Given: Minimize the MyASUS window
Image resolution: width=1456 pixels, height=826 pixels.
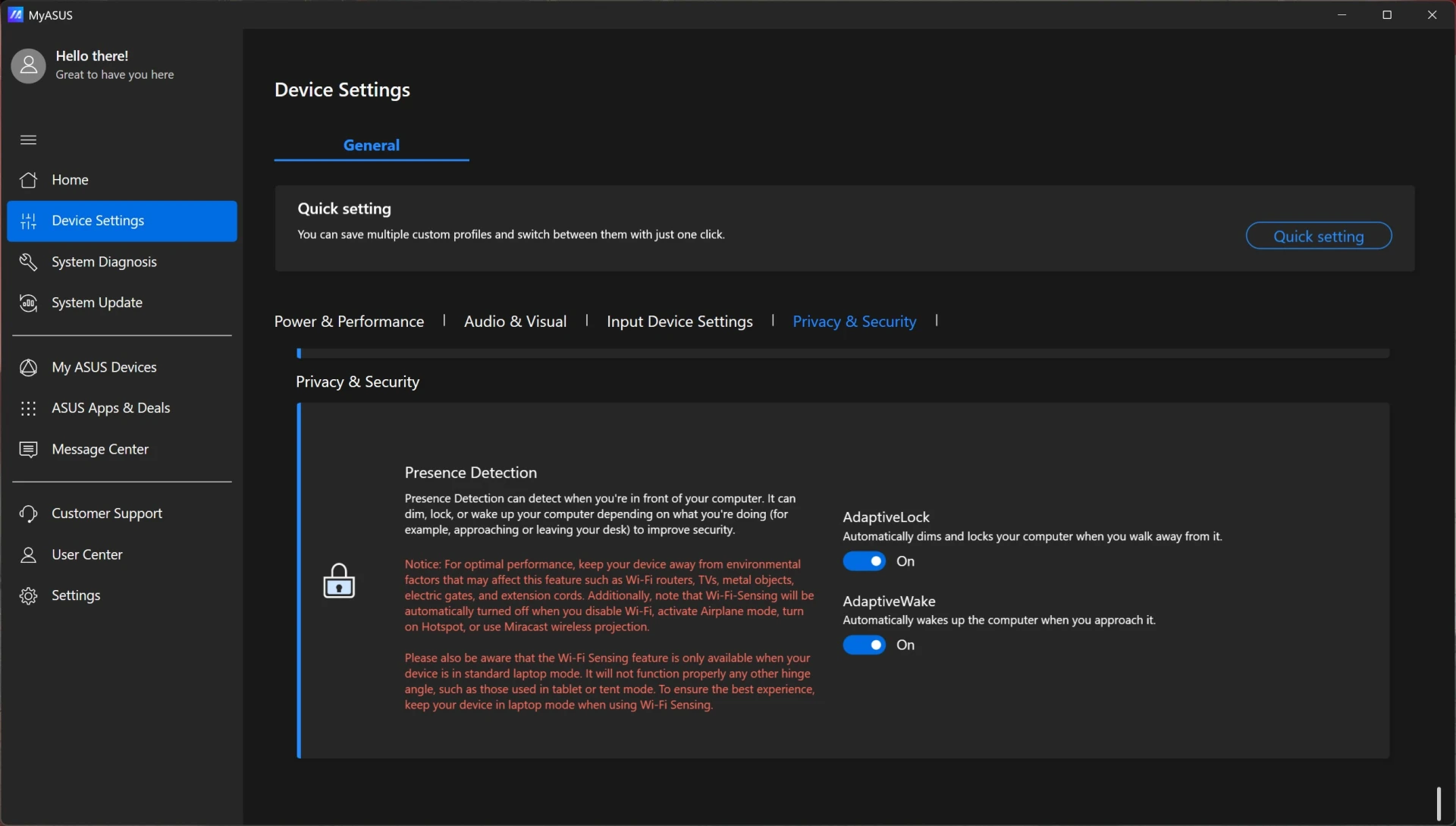Looking at the screenshot, I should [1341, 14].
